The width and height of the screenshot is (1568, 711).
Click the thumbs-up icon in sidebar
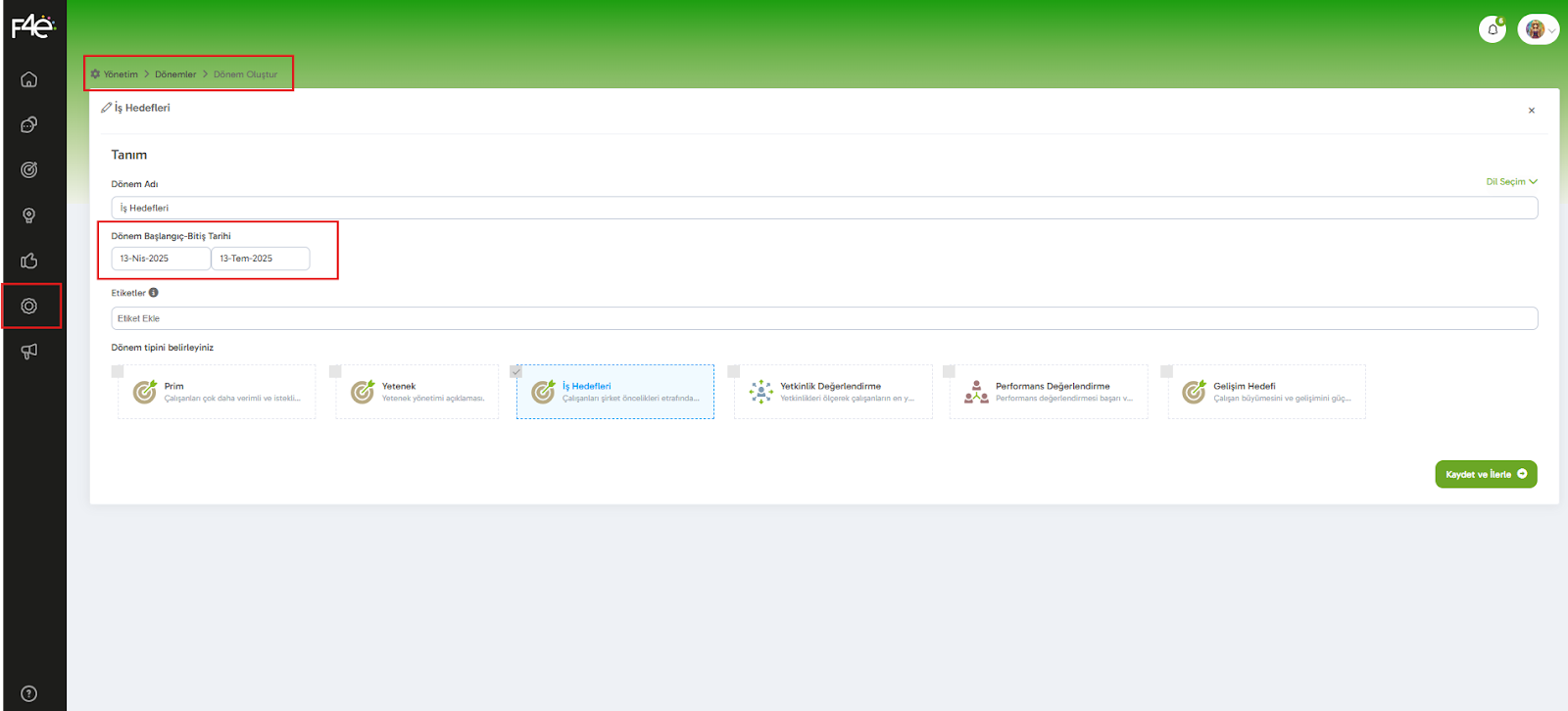click(29, 261)
